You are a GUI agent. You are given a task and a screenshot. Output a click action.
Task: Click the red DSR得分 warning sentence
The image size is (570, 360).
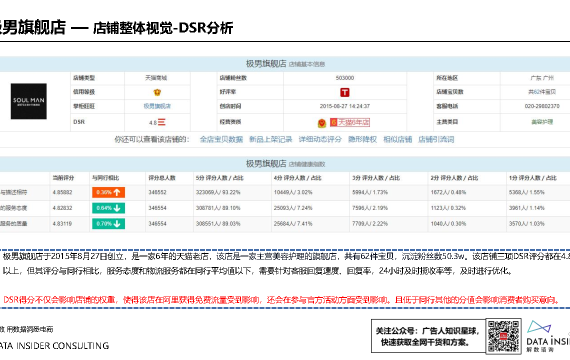coord(282,300)
